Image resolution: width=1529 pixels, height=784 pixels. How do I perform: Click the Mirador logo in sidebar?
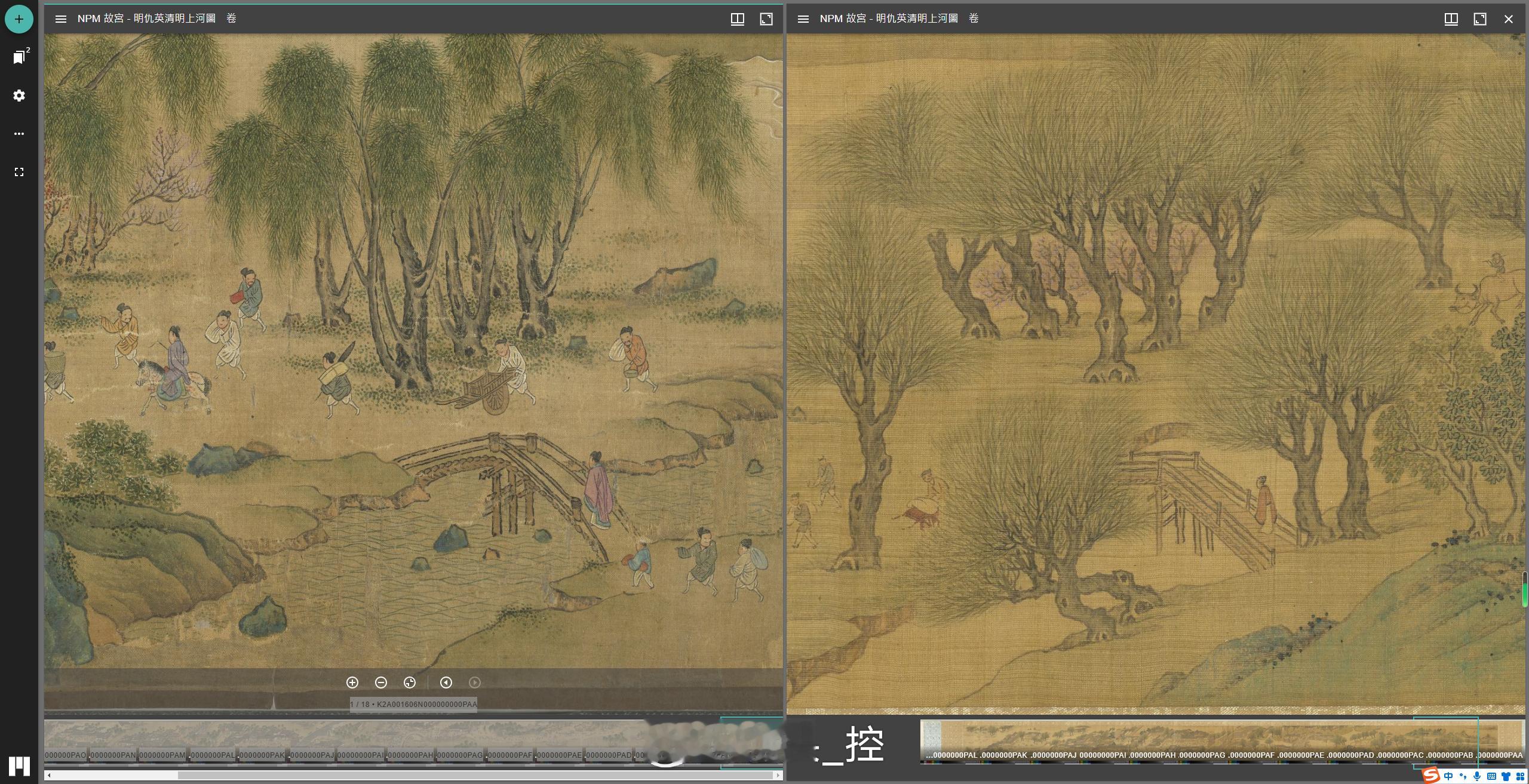(19, 765)
